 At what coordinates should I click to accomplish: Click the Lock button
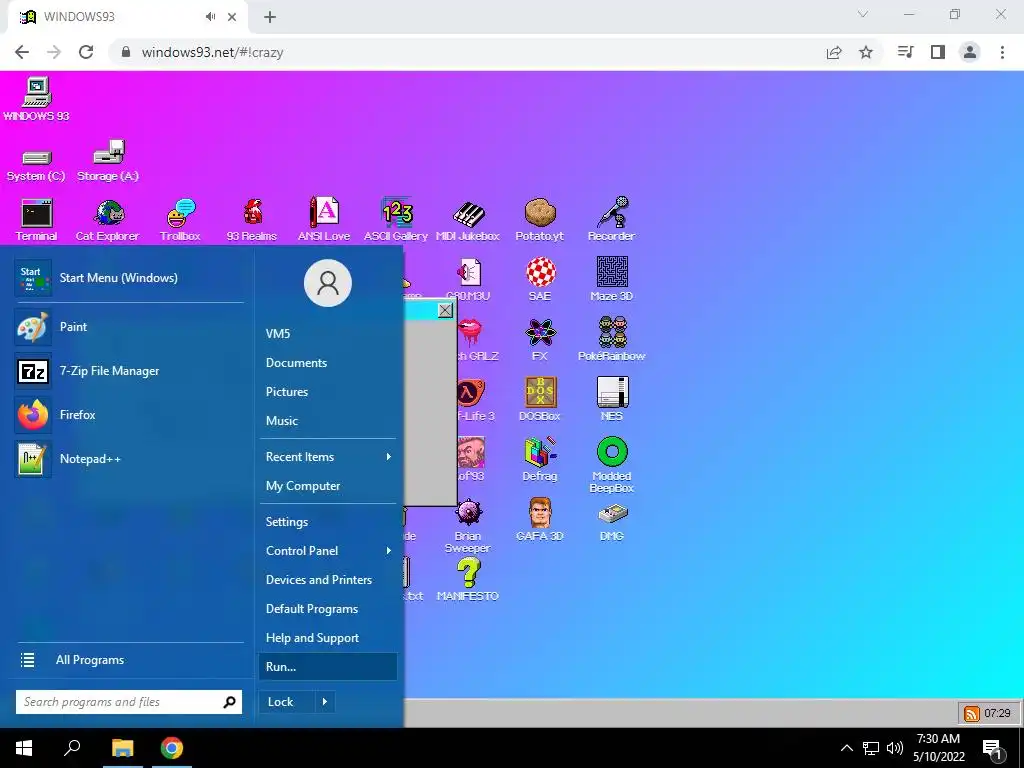[287, 702]
